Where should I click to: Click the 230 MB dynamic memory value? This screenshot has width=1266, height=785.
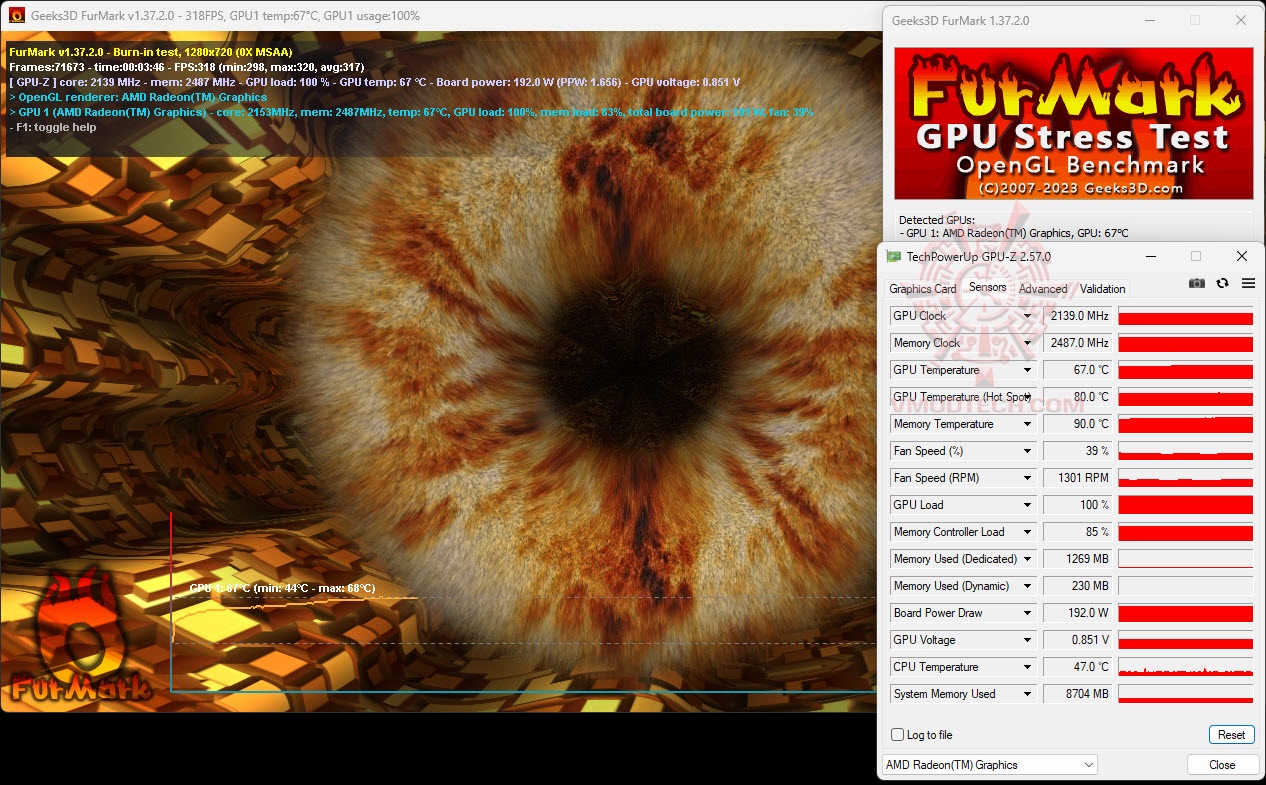coord(1078,586)
